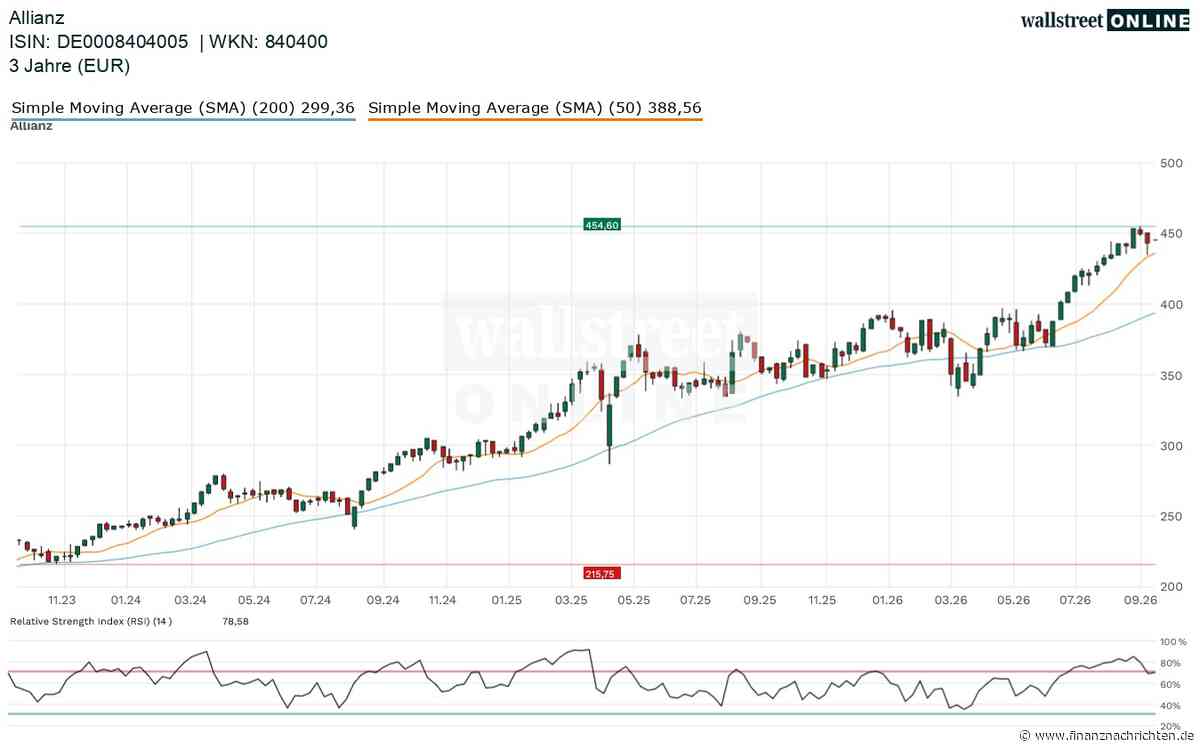This screenshot has height=750, width=1200.
Task: Click the 01.24 date axis label
Action: pyautogui.click(x=125, y=600)
